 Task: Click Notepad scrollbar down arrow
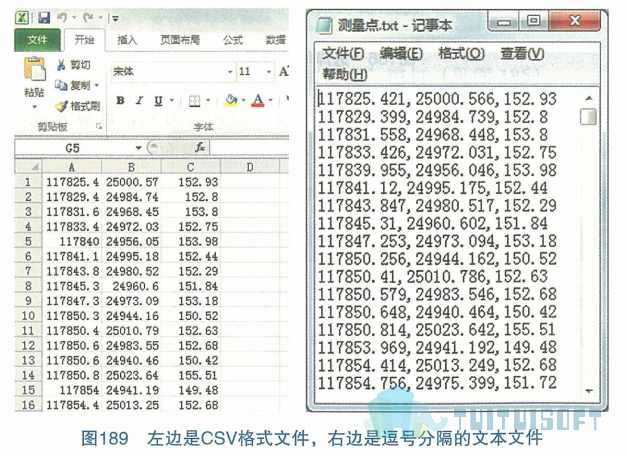(589, 391)
